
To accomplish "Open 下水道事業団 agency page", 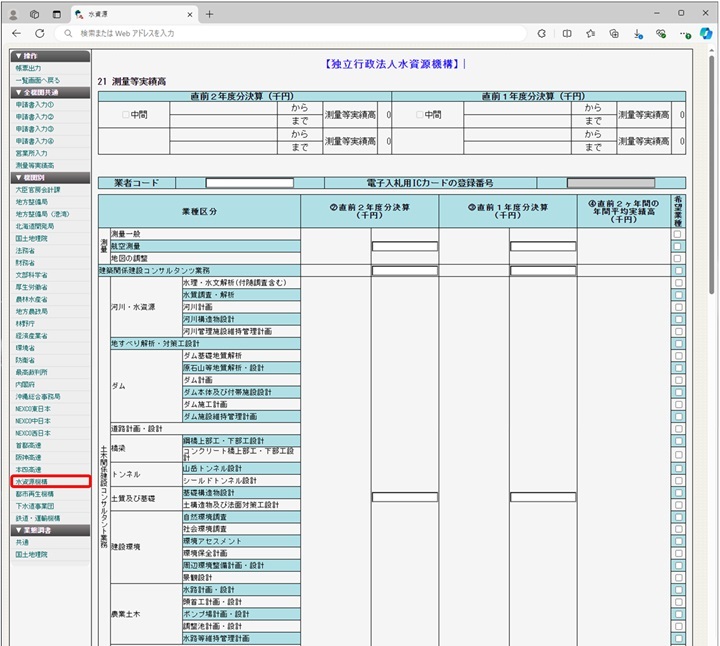I will coord(34,506).
